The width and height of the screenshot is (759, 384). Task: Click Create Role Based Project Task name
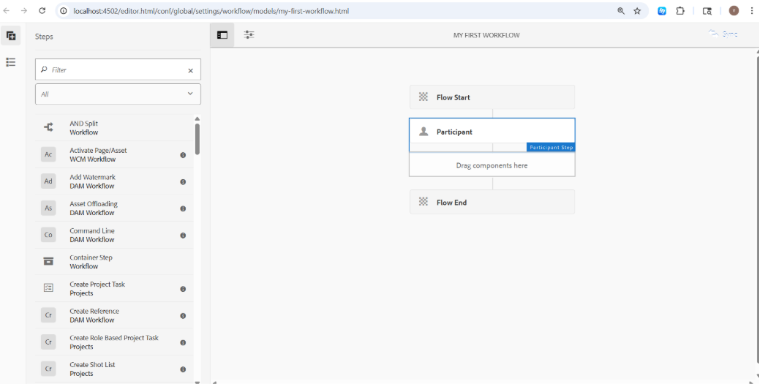[x=114, y=338]
